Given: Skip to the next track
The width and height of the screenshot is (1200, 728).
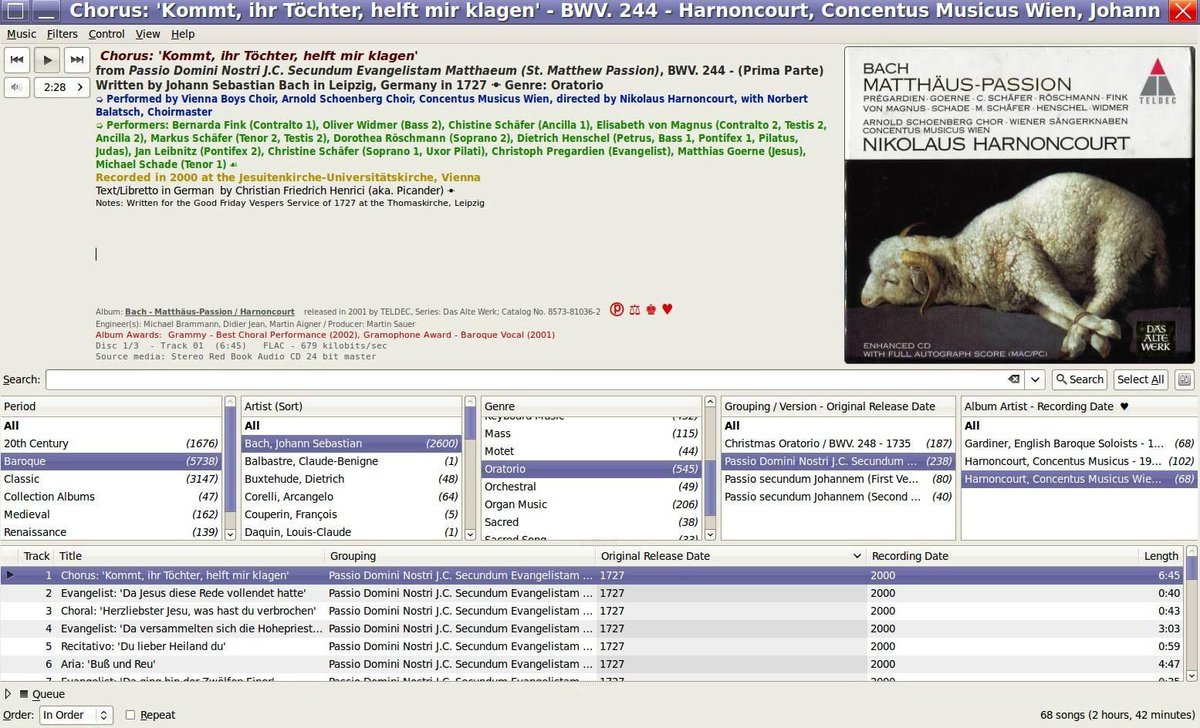Looking at the screenshot, I should (77, 60).
